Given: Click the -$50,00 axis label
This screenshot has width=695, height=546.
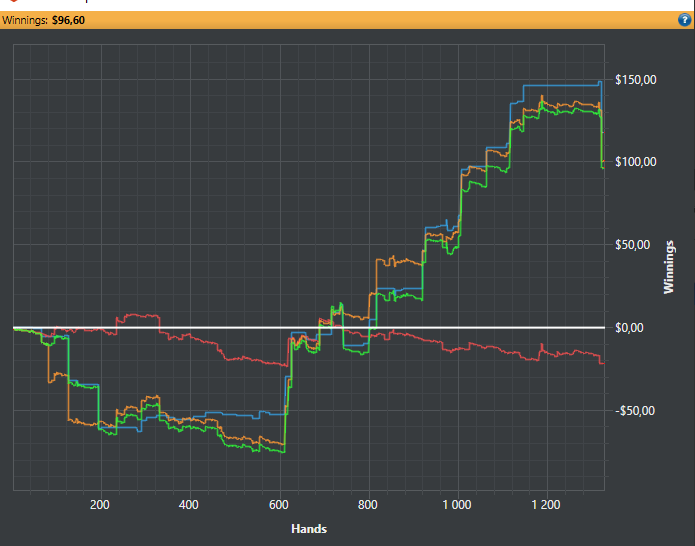Looking at the screenshot, I should click(x=636, y=410).
